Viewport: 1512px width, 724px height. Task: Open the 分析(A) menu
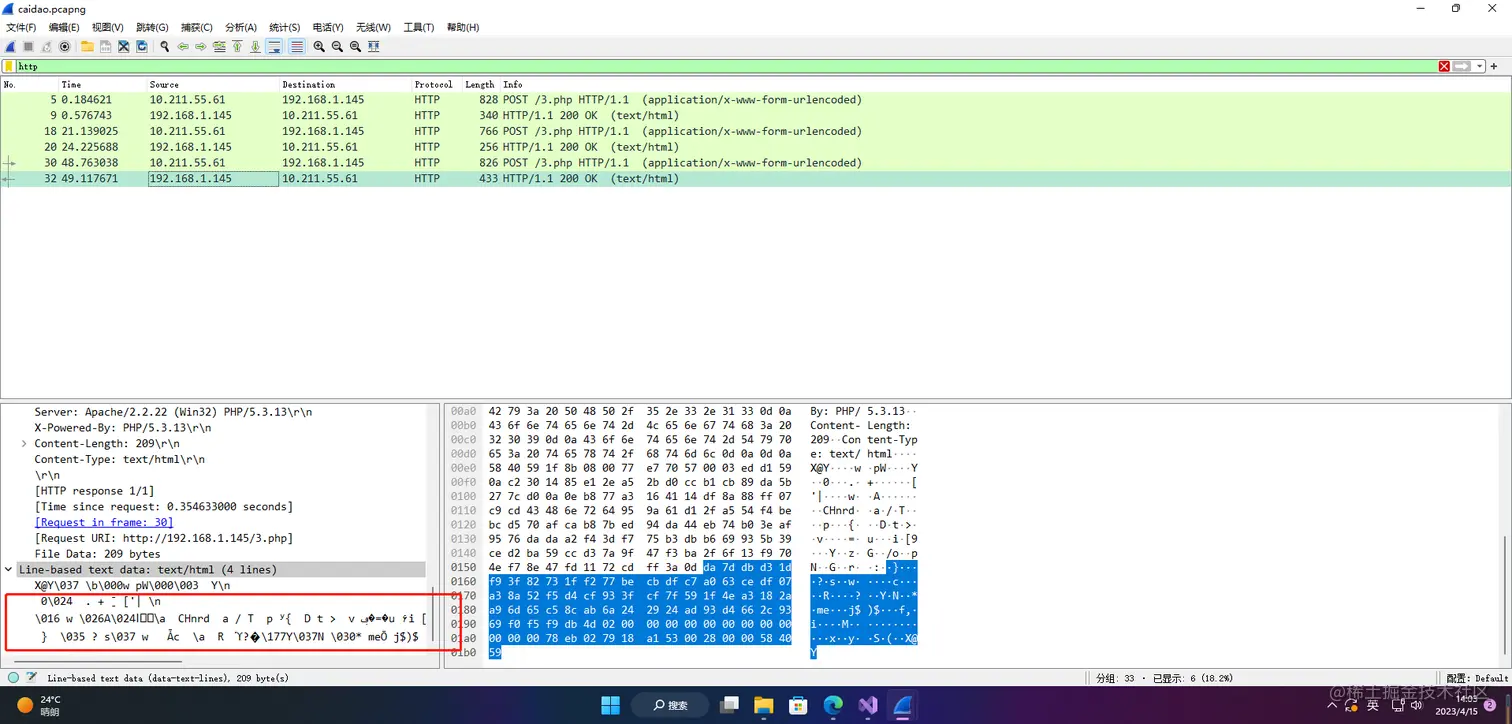[x=241, y=27]
